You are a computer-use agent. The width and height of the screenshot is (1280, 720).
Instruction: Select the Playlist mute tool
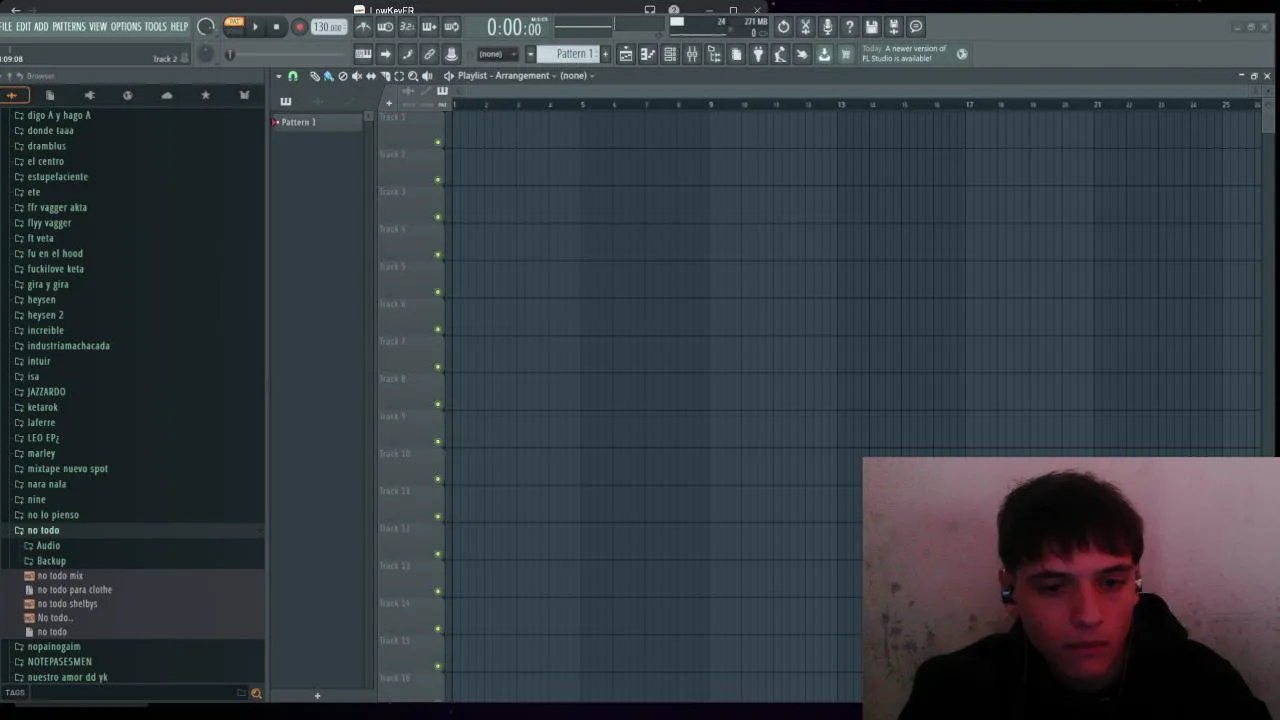[356, 76]
